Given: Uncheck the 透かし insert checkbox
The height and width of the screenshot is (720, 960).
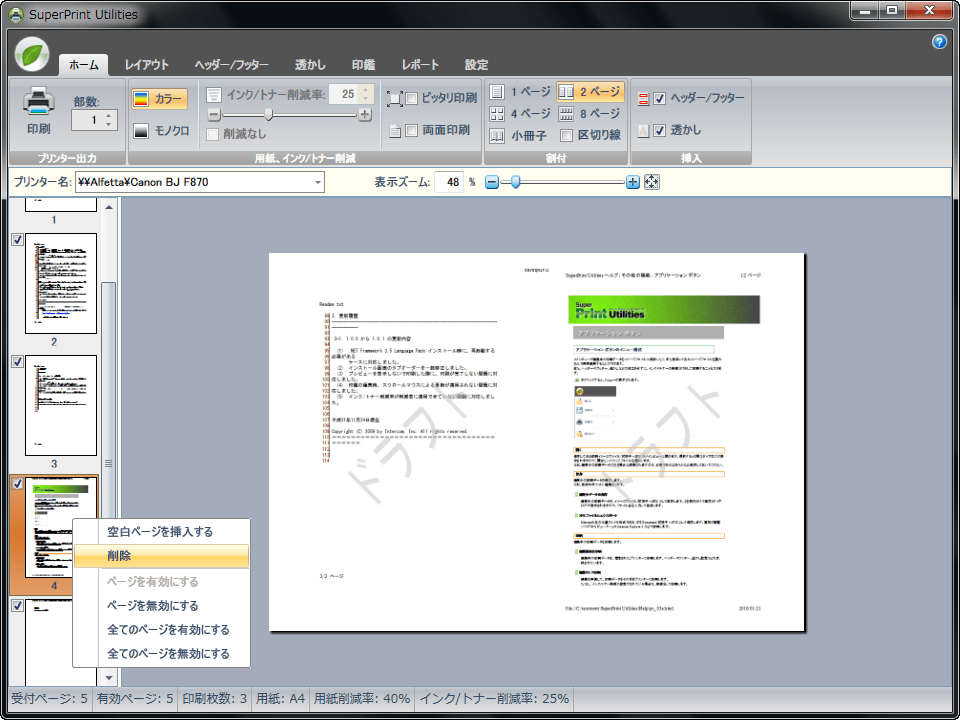Looking at the screenshot, I should click(659, 130).
